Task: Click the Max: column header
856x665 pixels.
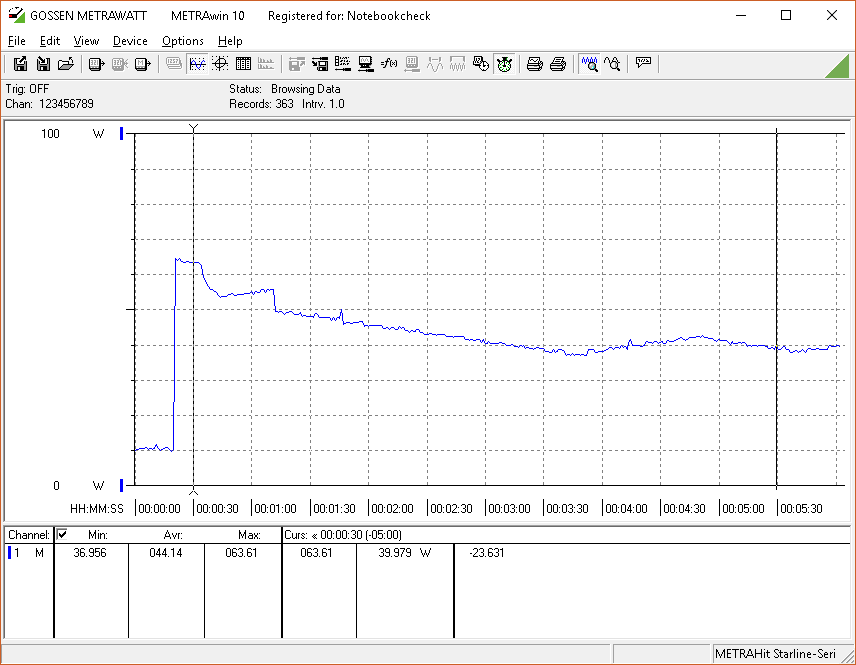Action: point(249,535)
